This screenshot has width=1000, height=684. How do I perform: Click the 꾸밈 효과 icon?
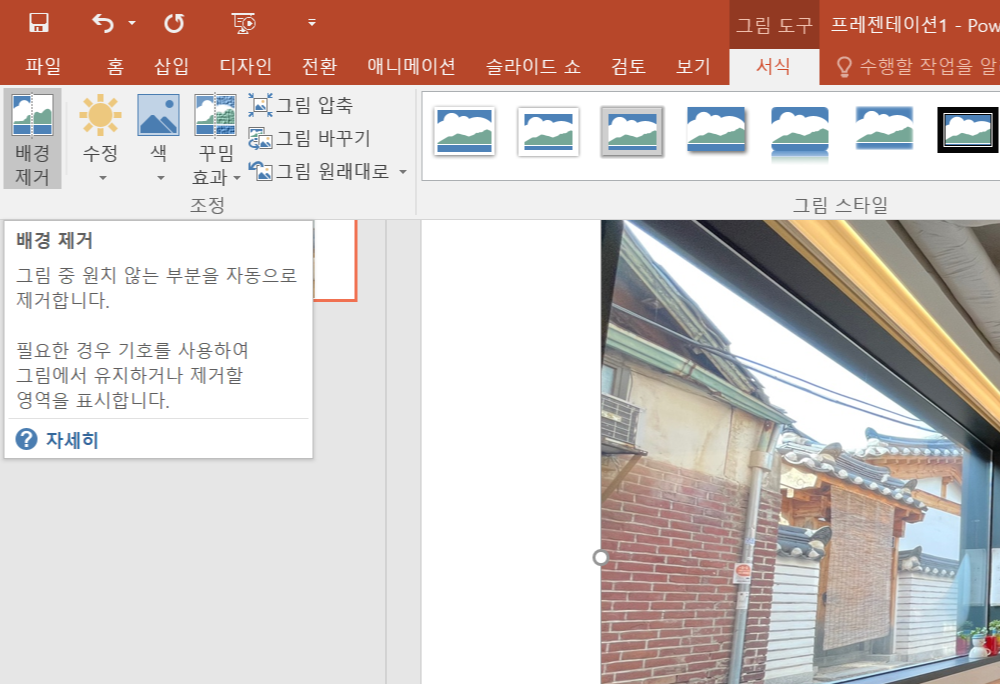[x=216, y=115]
